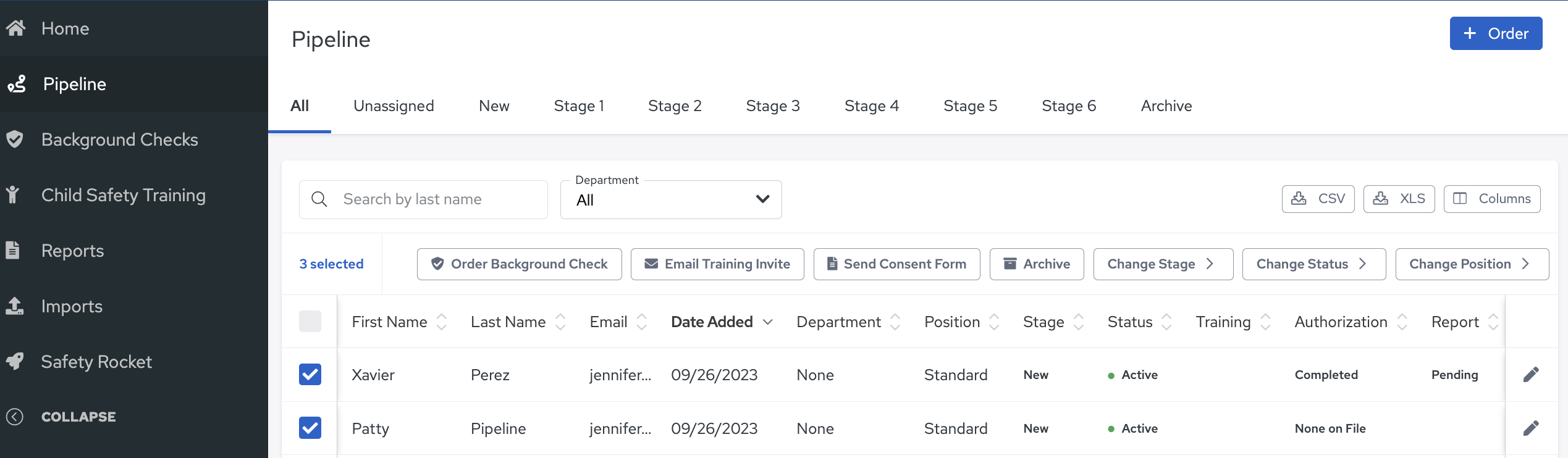Open the Stage 4 tab
Screen dimensions: 1568x458
click(872, 106)
